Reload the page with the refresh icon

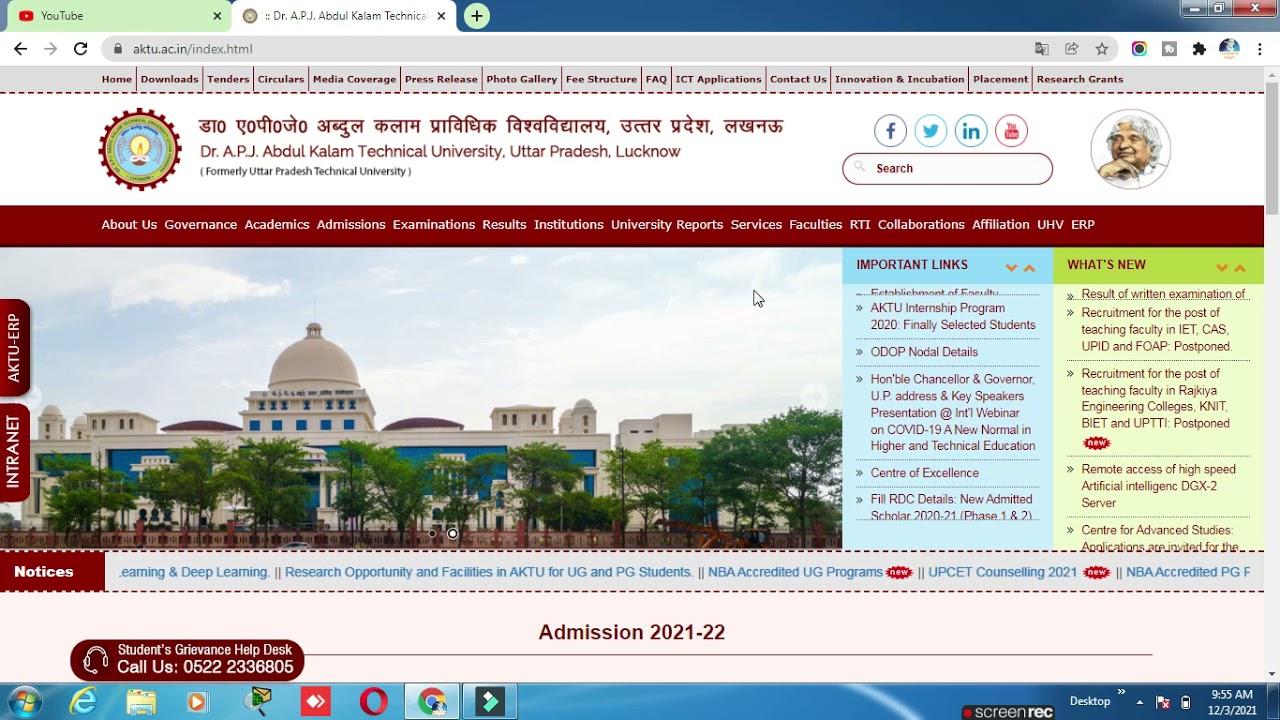[80, 48]
